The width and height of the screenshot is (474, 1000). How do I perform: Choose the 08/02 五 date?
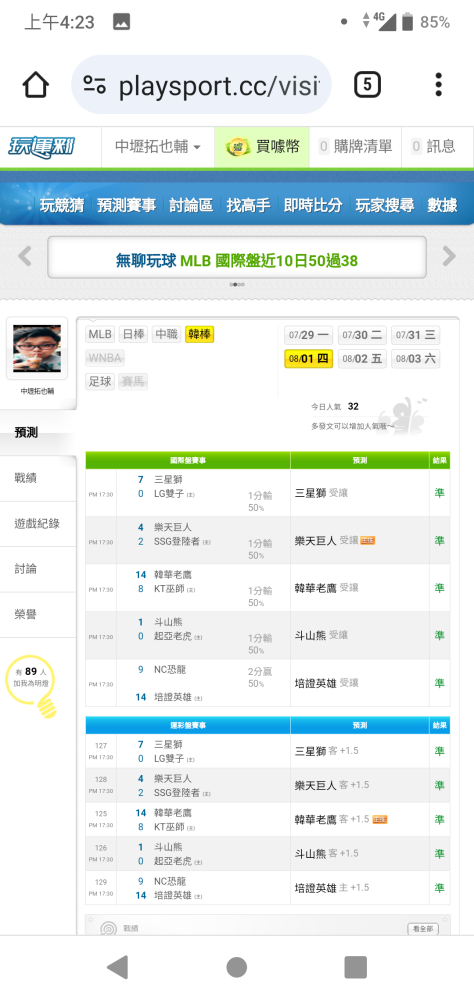pyautogui.click(x=362, y=359)
